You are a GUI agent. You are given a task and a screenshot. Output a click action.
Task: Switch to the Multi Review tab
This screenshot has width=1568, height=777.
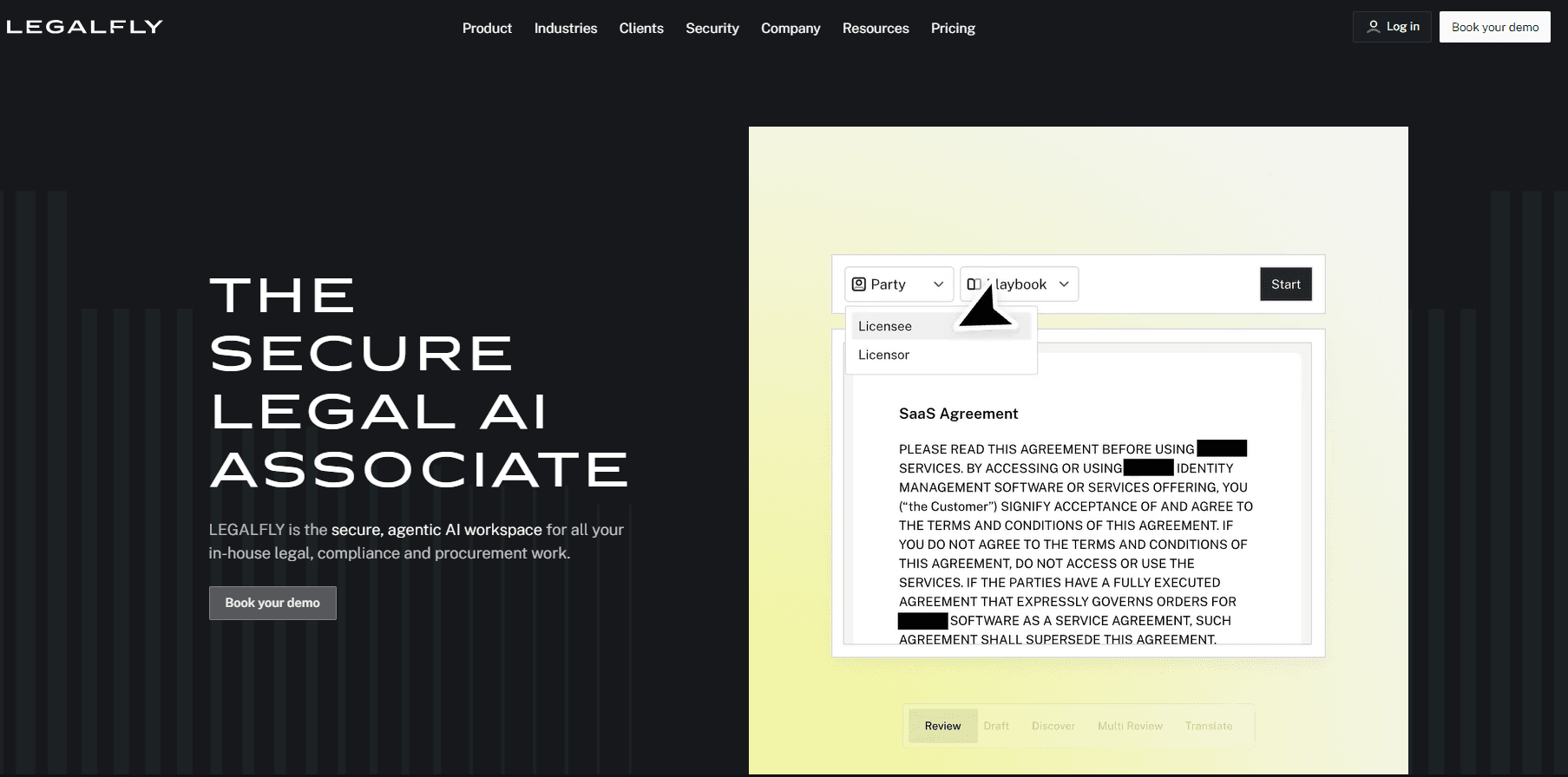pyautogui.click(x=1130, y=726)
